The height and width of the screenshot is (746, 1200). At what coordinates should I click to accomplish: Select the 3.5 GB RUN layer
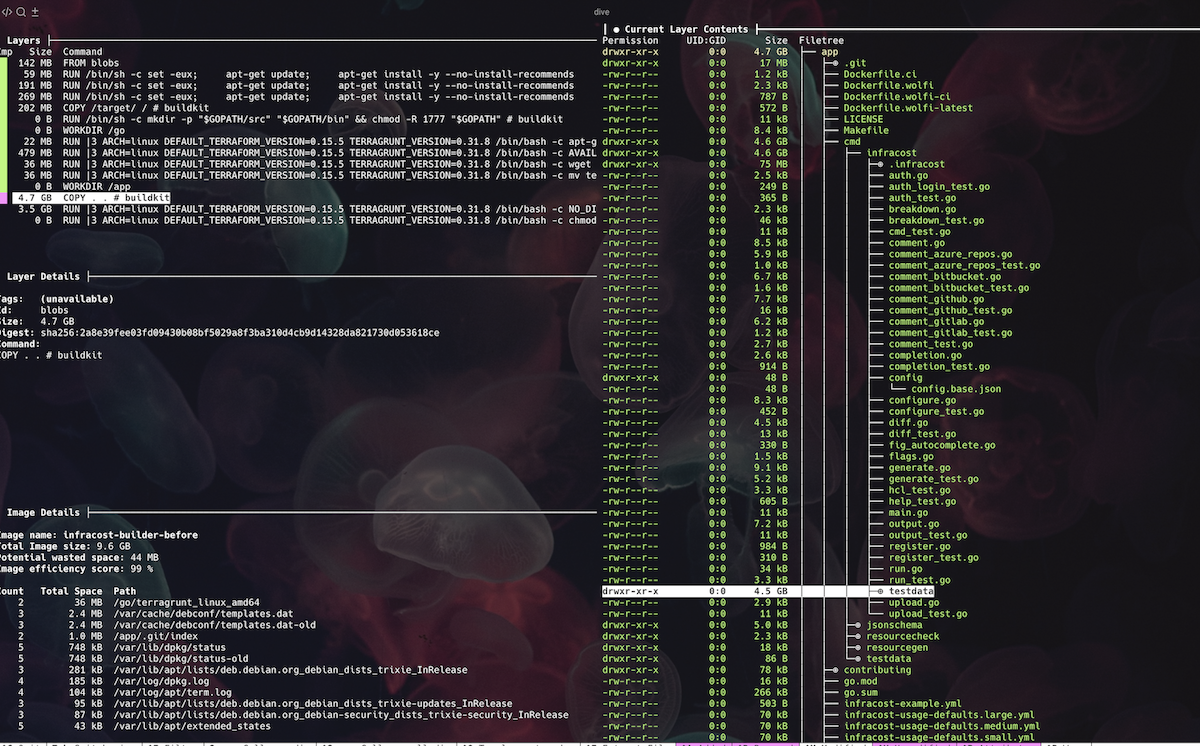click(300, 209)
